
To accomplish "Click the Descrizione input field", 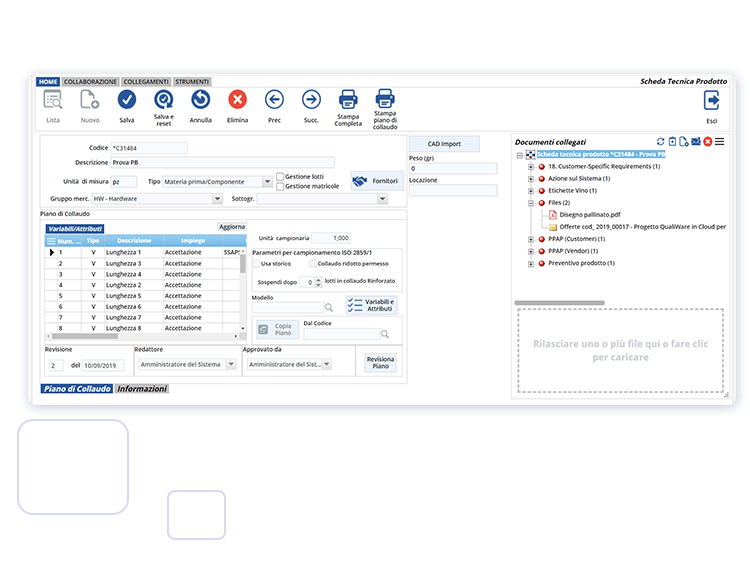I will point(223,163).
